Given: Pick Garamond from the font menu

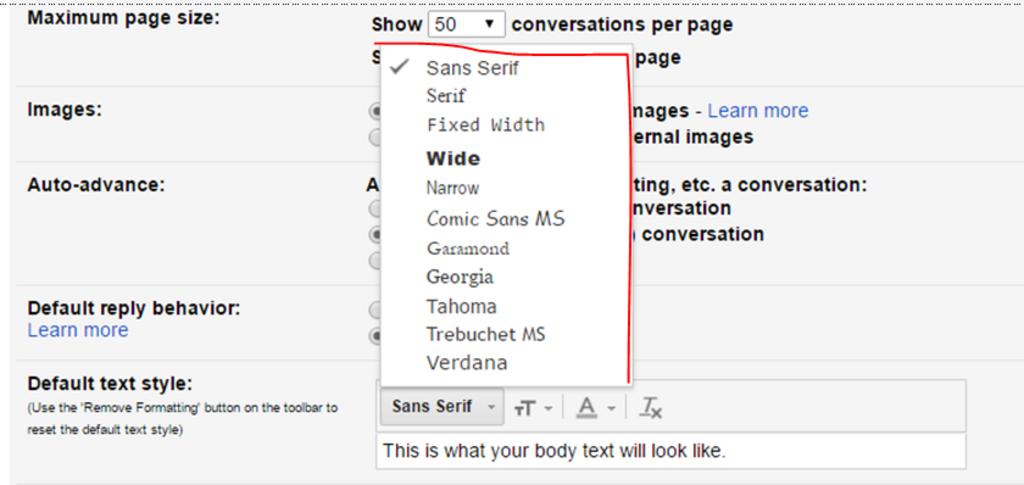Looking at the screenshot, I should pyautogui.click(x=467, y=248).
